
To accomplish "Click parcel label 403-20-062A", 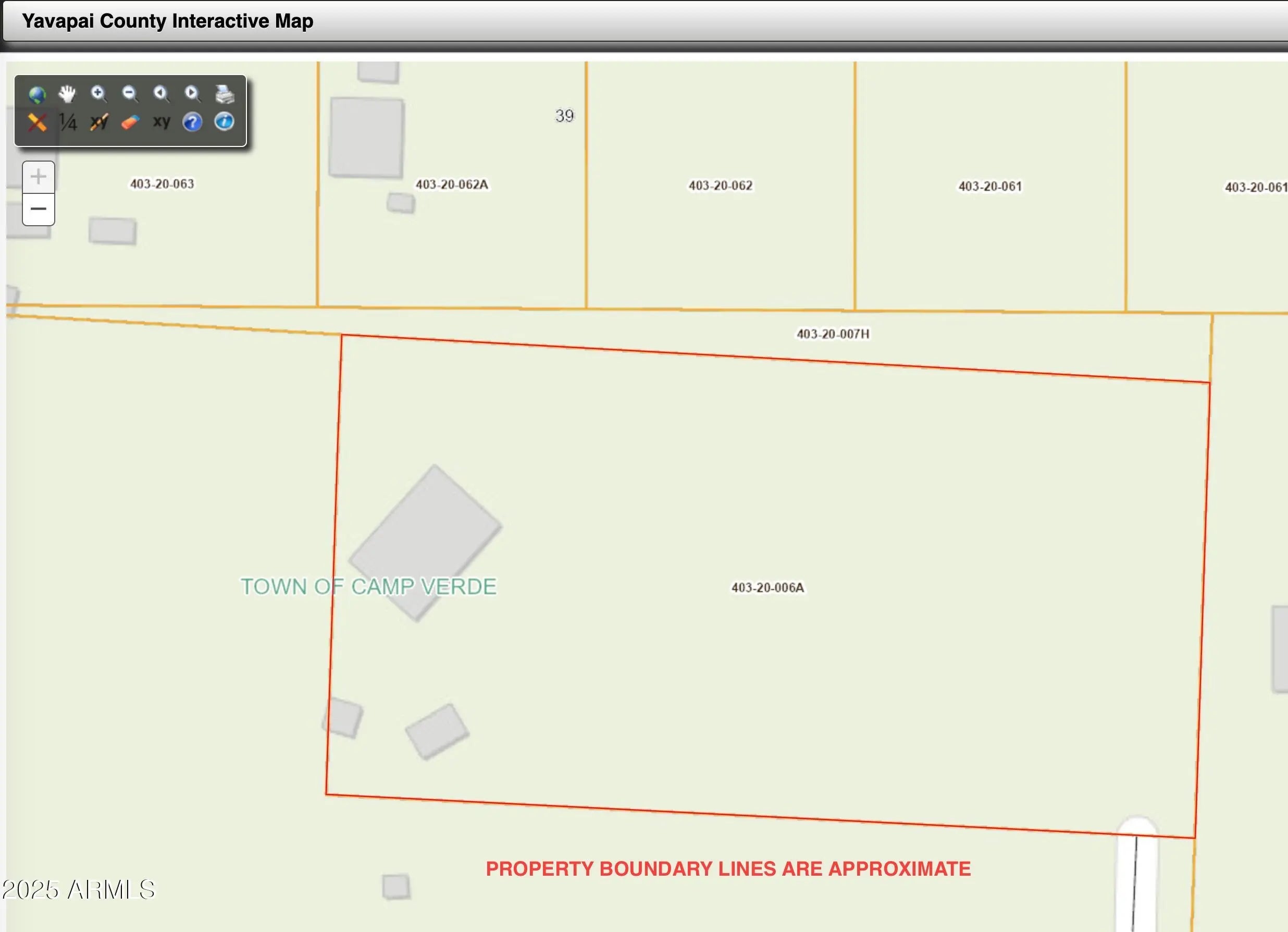I will click(452, 185).
